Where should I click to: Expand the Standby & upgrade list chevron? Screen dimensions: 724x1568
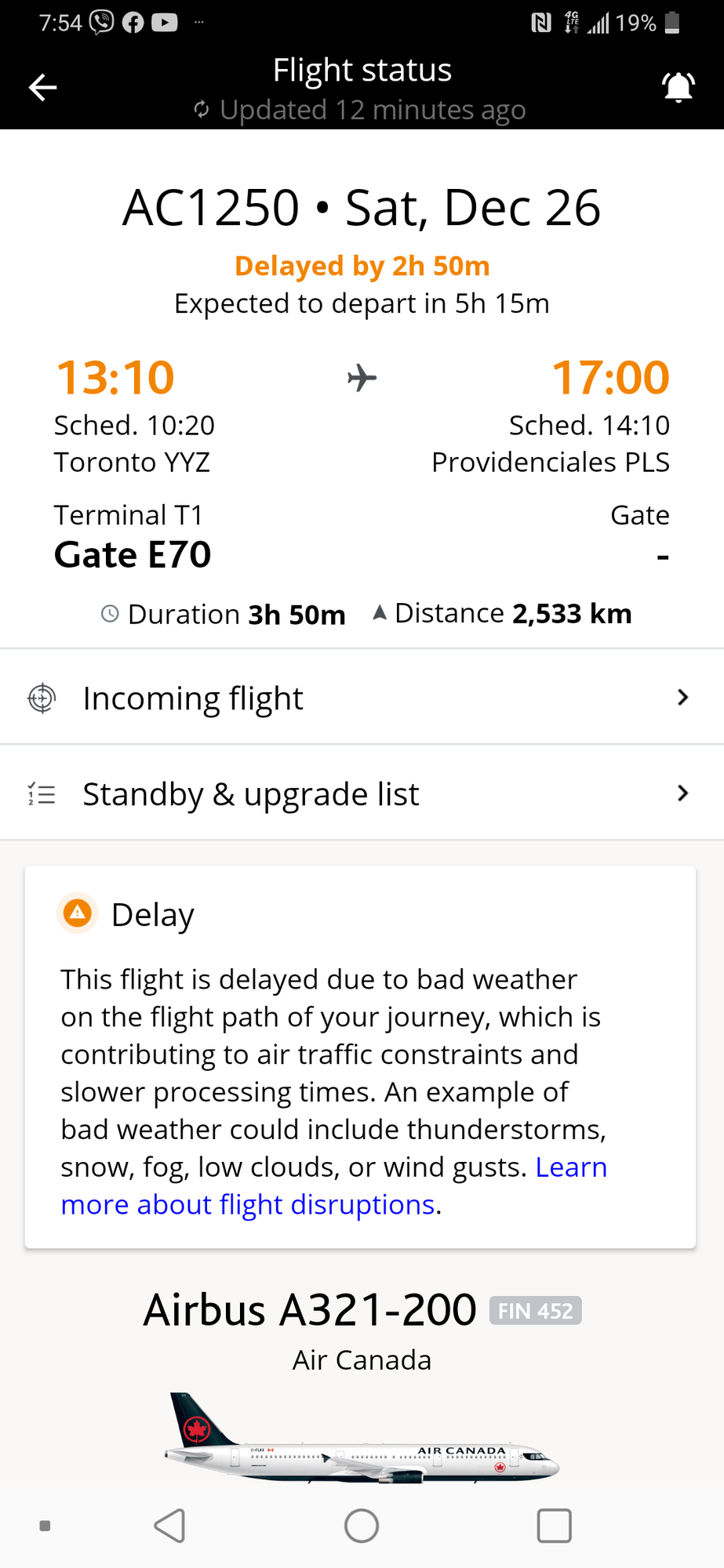tap(682, 793)
